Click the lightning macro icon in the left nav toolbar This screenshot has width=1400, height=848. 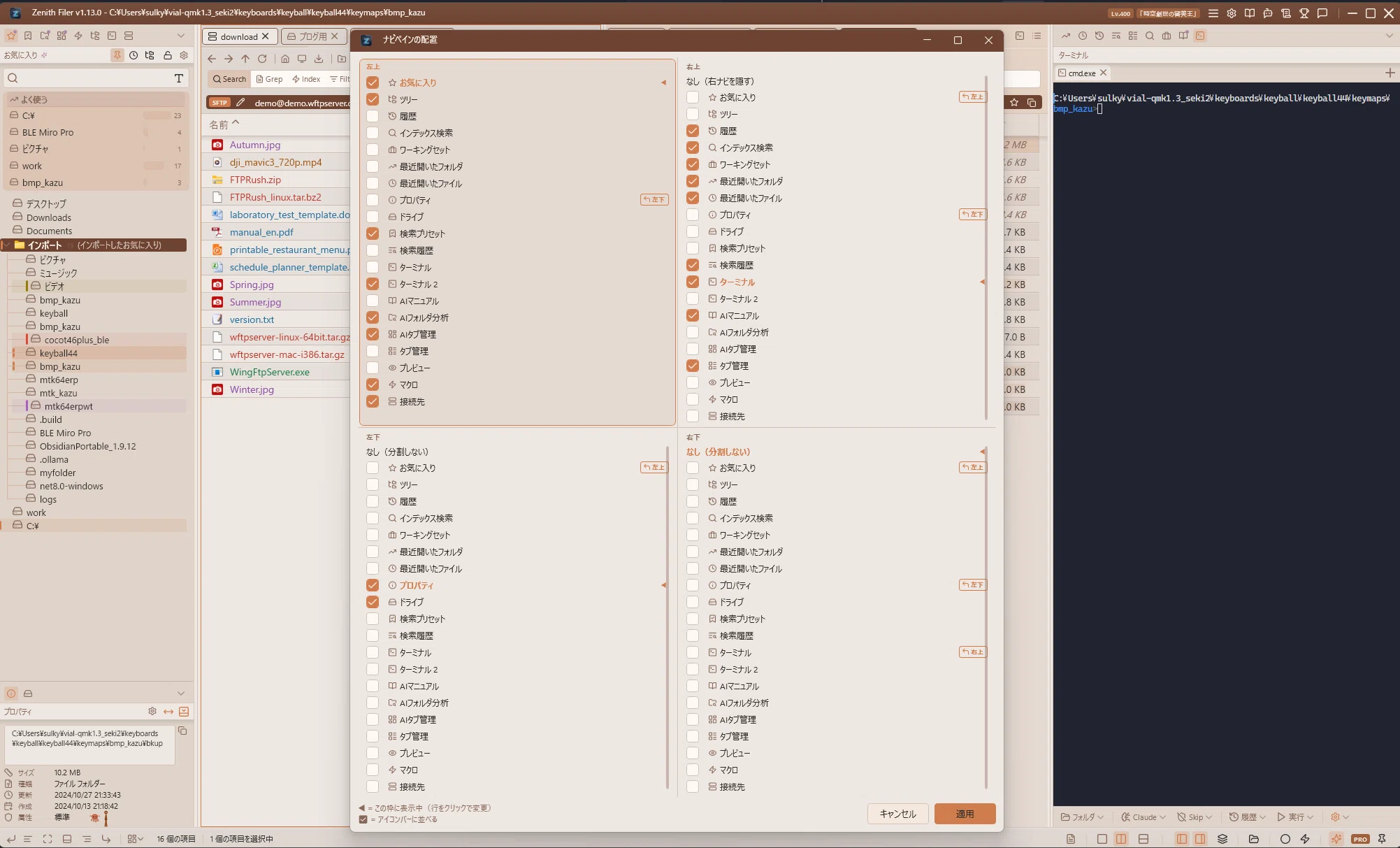pos(78,36)
